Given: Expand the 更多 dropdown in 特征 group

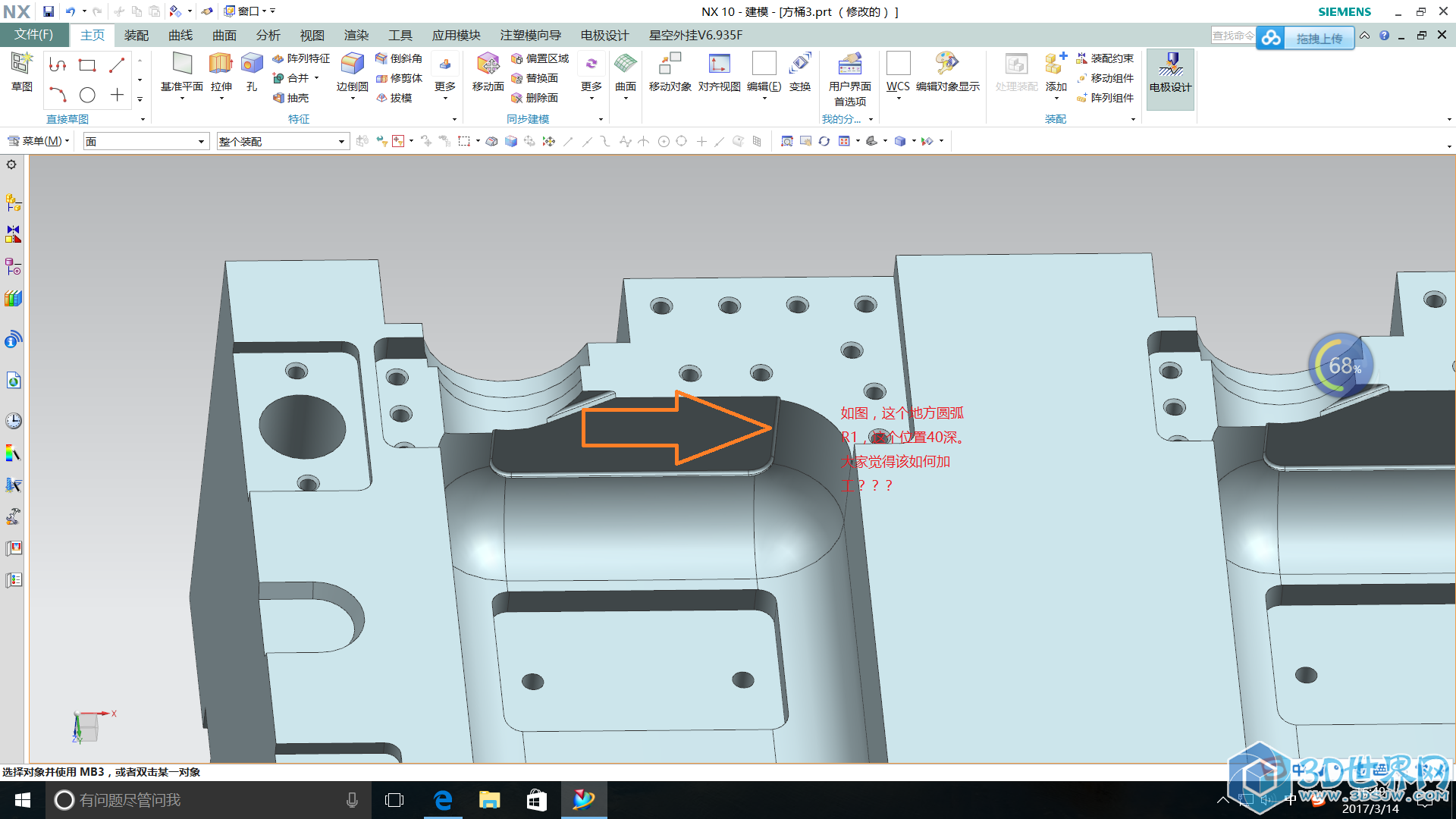Looking at the screenshot, I should coord(445,99).
